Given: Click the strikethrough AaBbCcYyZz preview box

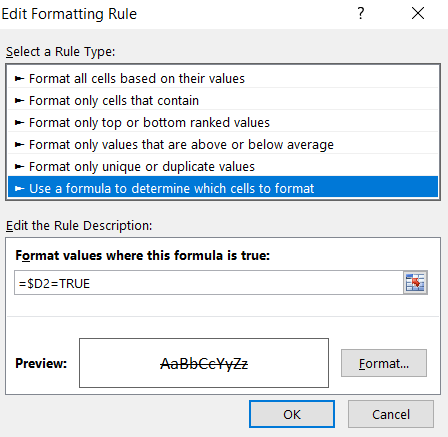Looking at the screenshot, I should 204,363.
